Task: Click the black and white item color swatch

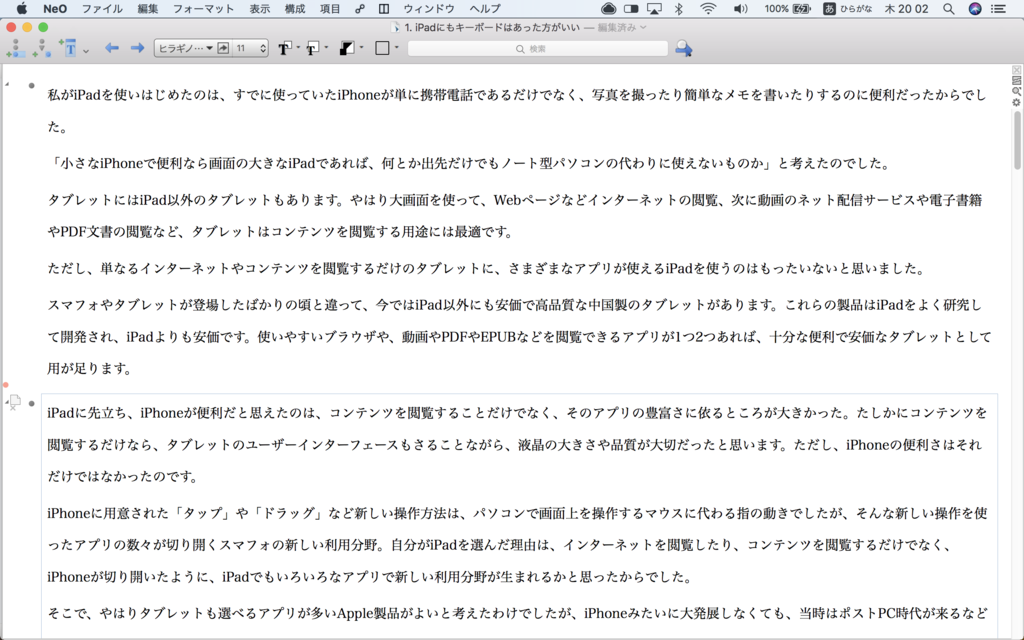Action: (347, 48)
